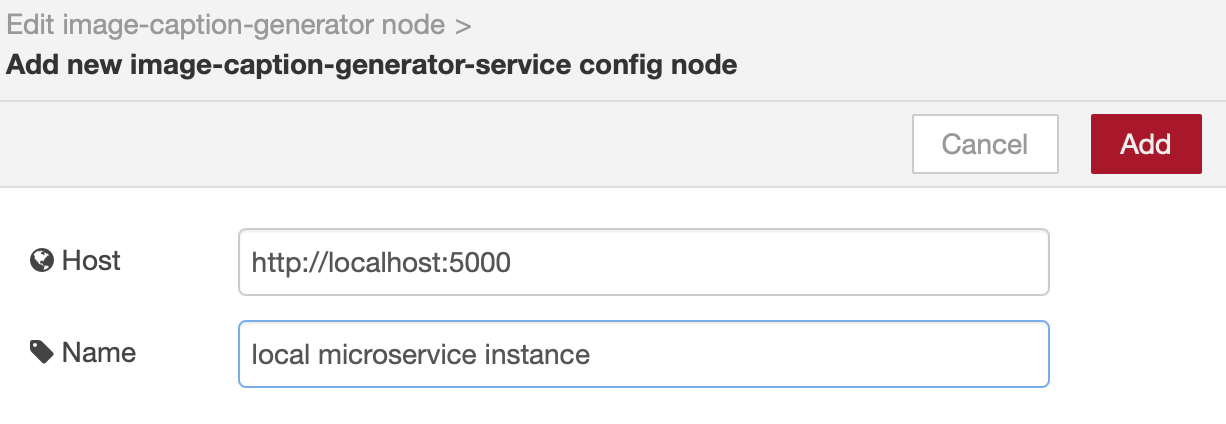
Task: Click the breadcrumb chevron after node
Action: pos(462,25)
